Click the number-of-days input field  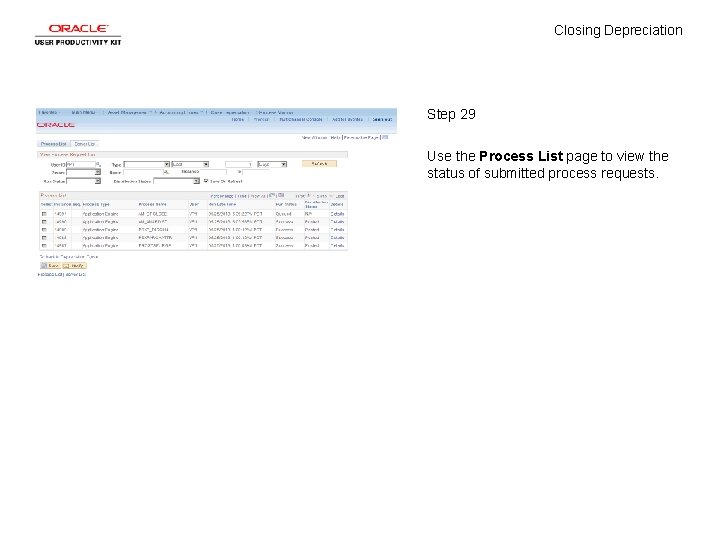(x=239, y=164)
